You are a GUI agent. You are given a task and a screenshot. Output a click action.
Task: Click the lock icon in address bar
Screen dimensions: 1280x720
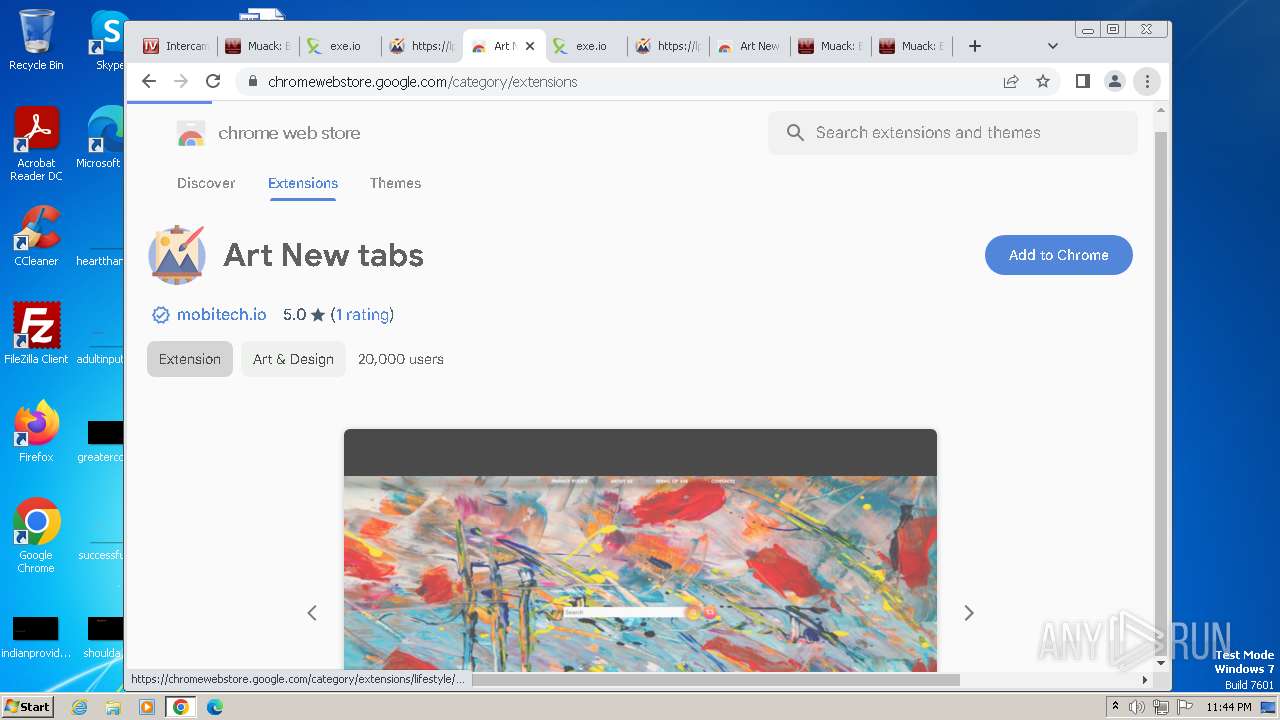tap(252, 82)
